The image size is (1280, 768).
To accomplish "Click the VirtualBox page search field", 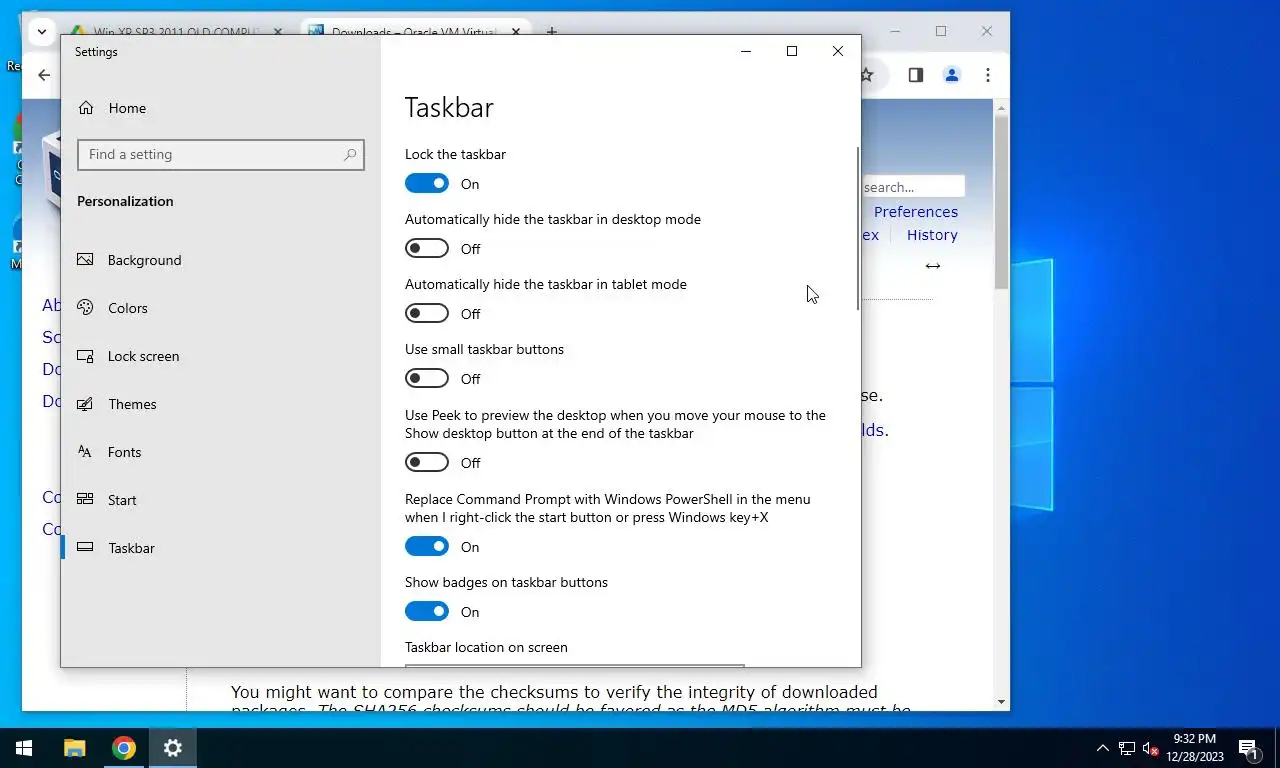I will [x=913, y=187].
